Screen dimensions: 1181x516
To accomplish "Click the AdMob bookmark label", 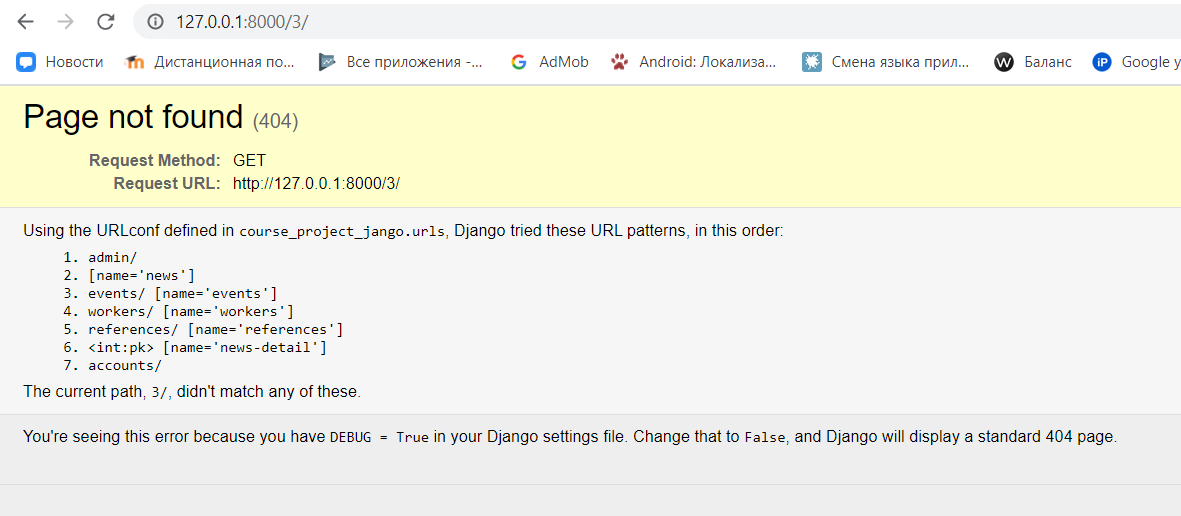I will [x=563, y=62].
